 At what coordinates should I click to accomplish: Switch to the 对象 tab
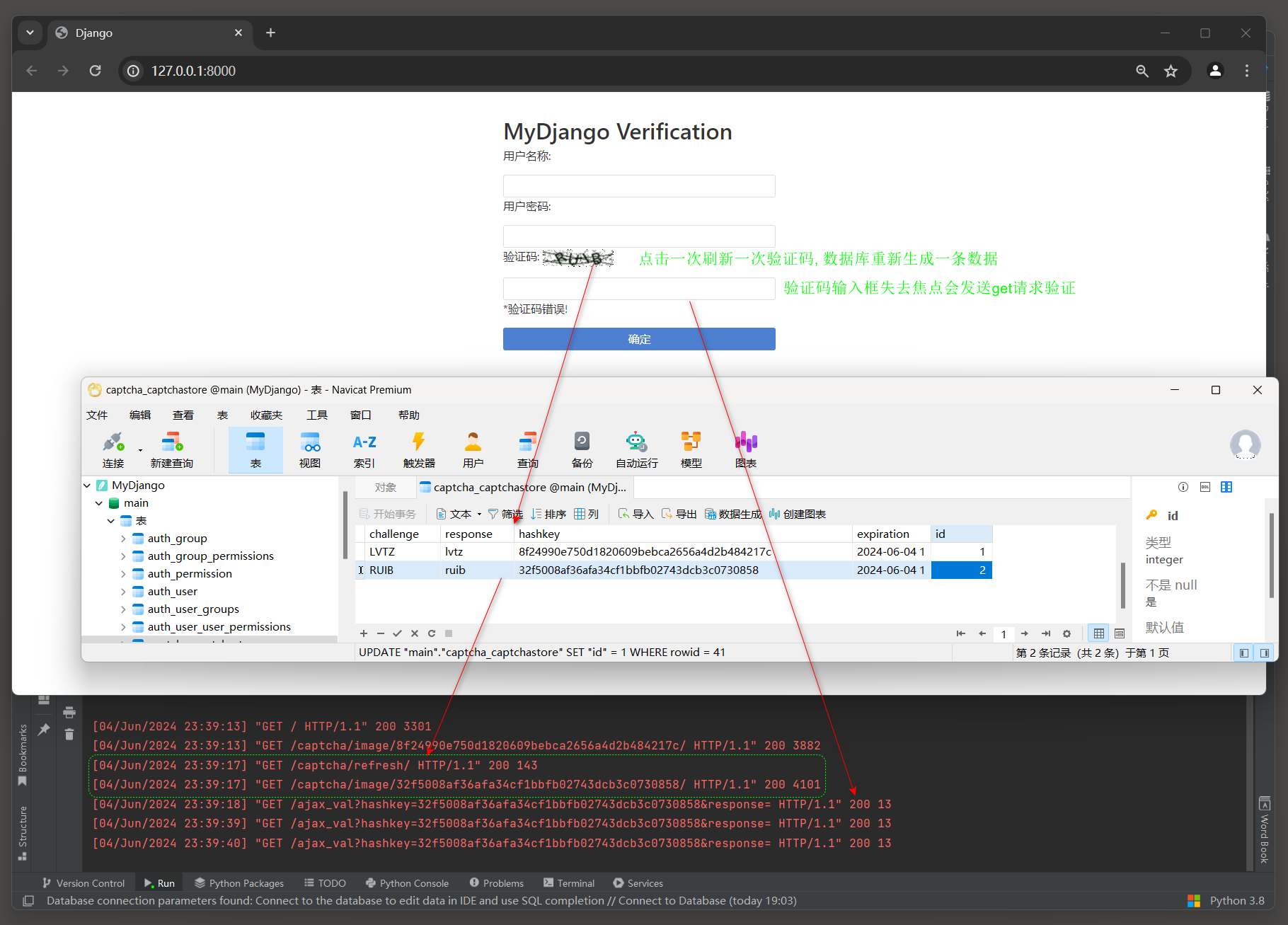click(x=386, y=488)
